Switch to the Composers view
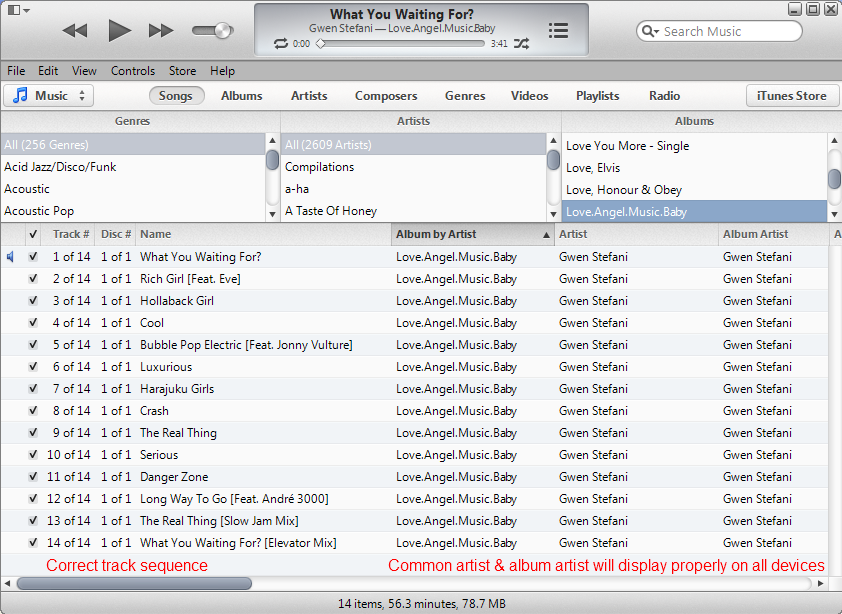Image resolution: width=842 pixels, height=614 pixels. pyautogui.click(x=386, y=96)
